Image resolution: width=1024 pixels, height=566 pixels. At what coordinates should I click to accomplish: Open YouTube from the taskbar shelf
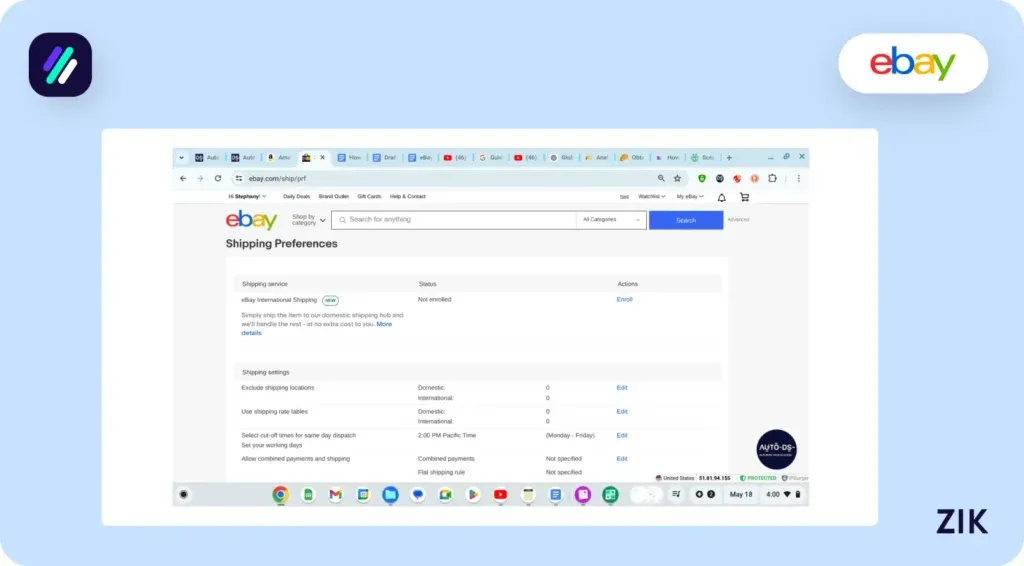pyautogui.click(x=500, y=494)
